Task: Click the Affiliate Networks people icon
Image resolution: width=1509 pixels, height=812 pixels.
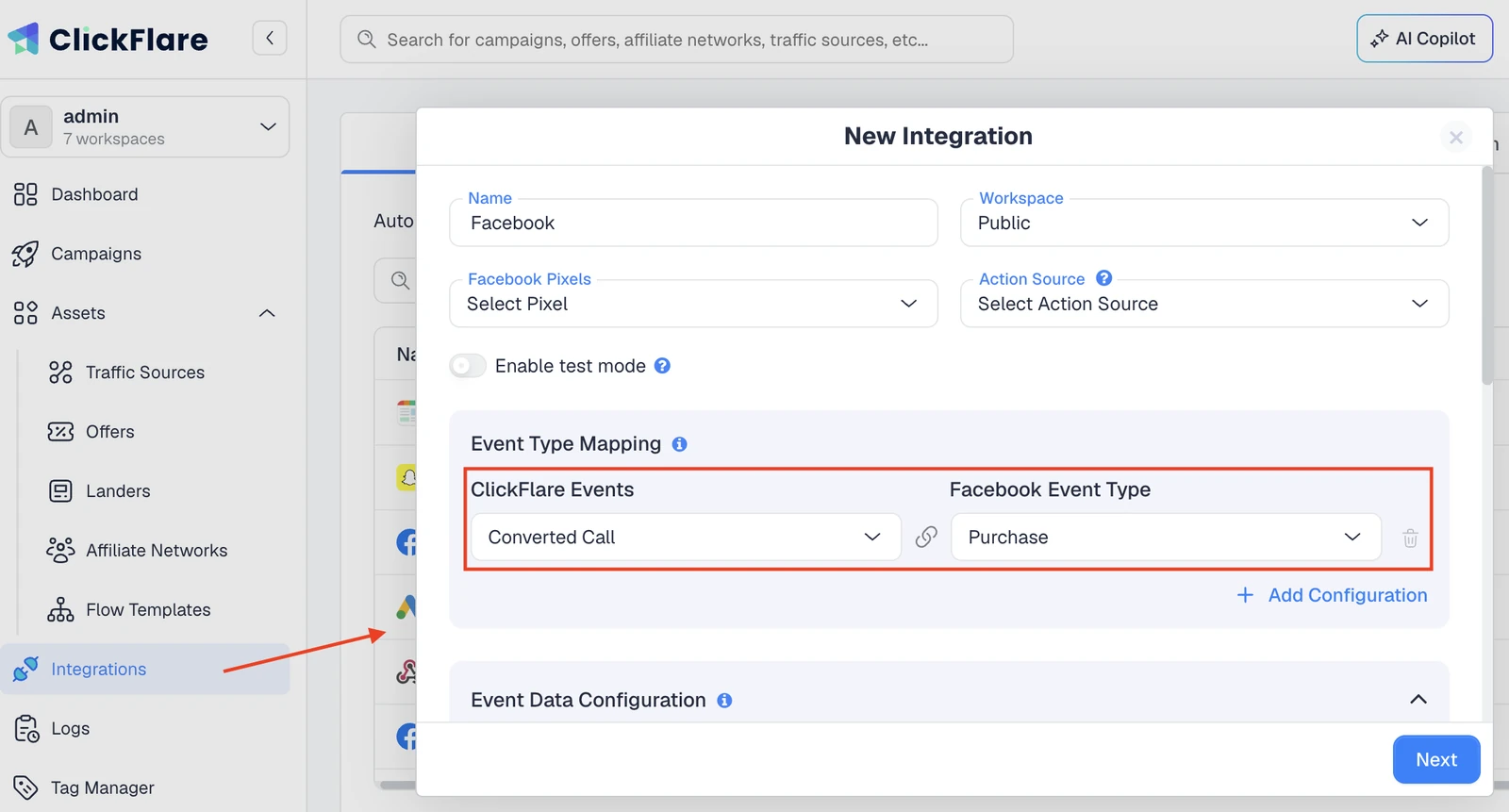Action: pyautogui.click(x=60, y=550)
